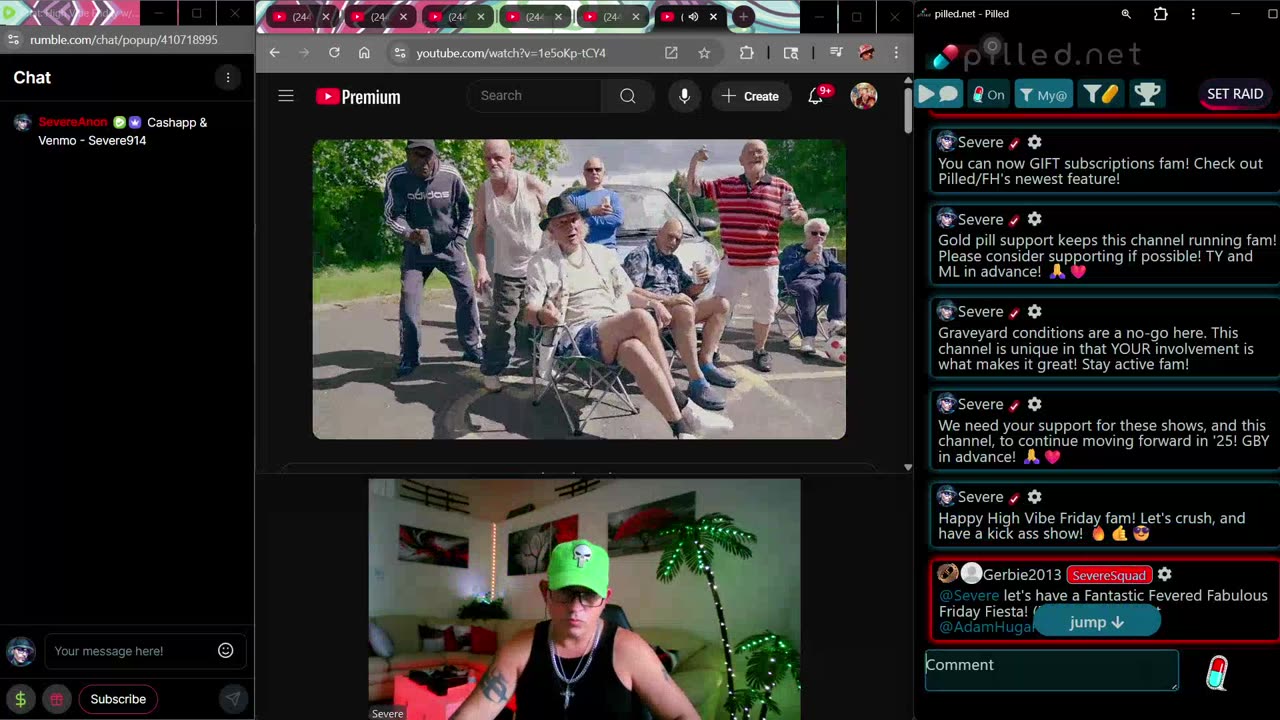Click the Pilled Comment text box

[x=1052, y=670]
